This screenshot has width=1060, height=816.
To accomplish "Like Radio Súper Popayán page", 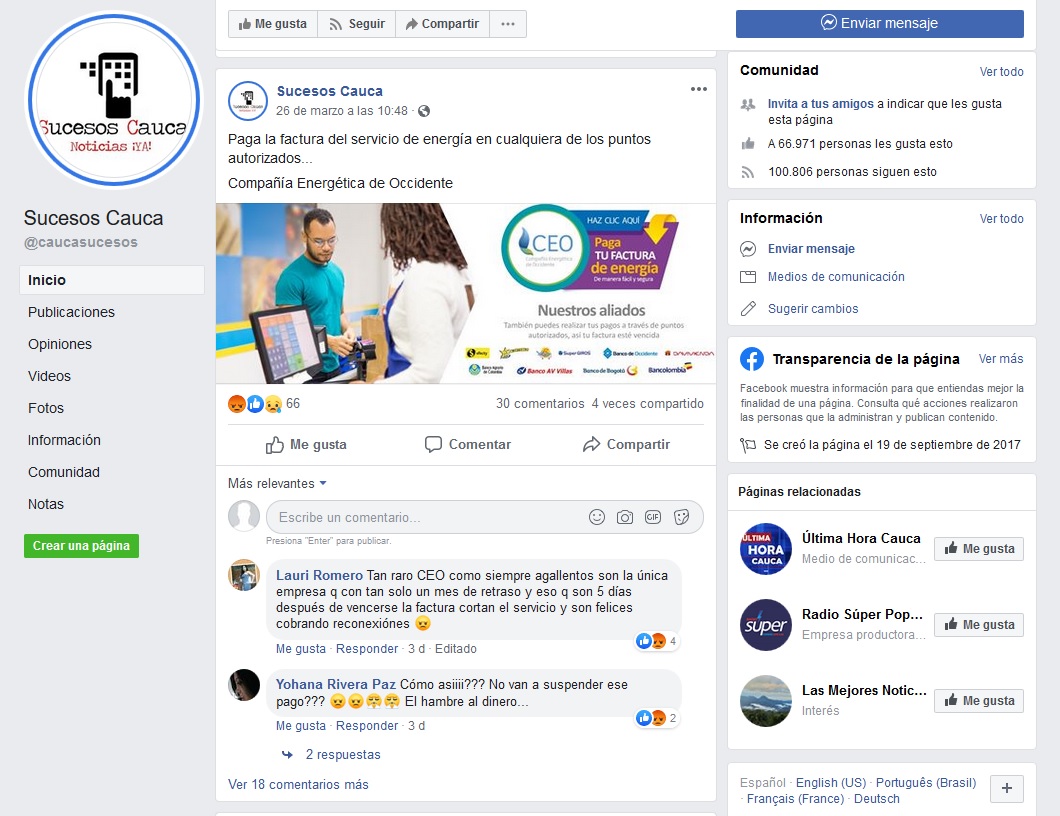I will tap(979, 625).
